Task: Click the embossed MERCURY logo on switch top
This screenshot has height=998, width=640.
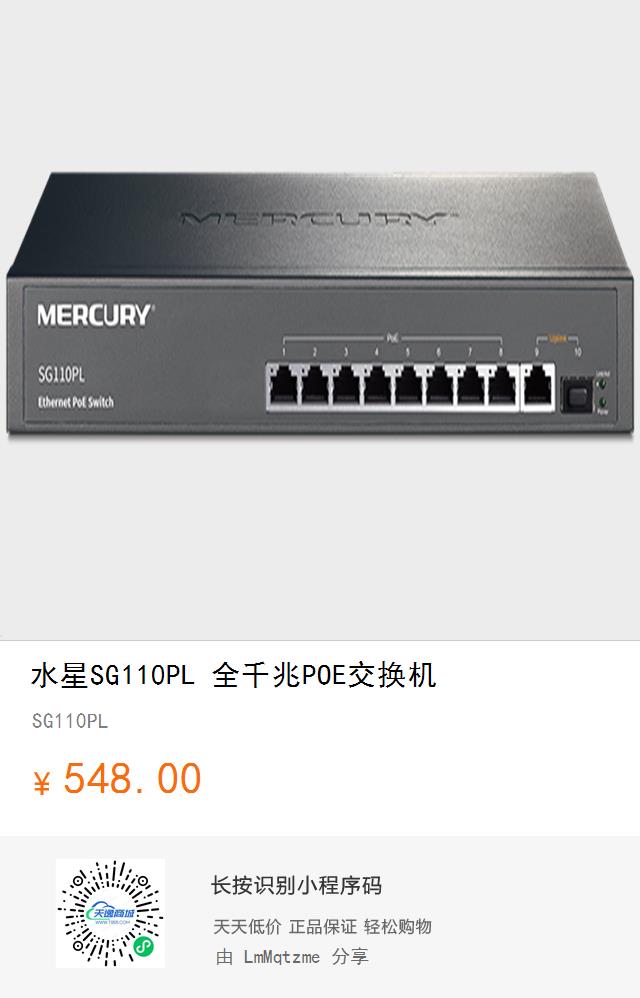Action: pos(319,220)
